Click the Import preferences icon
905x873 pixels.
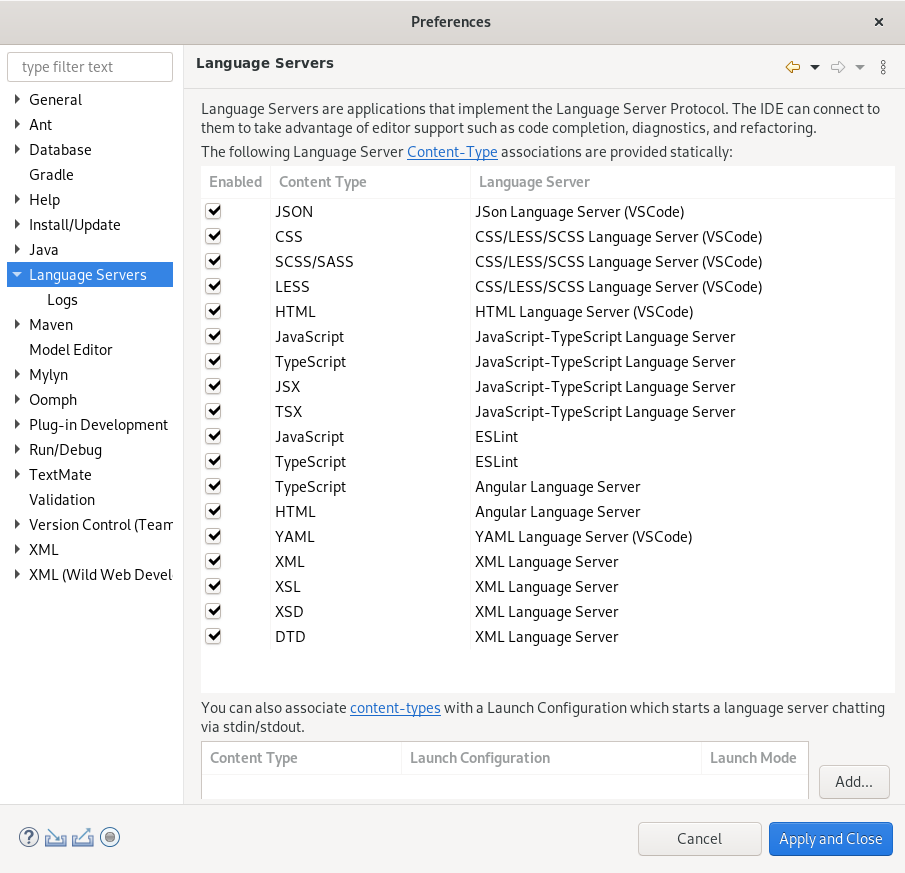pos(56,838)
